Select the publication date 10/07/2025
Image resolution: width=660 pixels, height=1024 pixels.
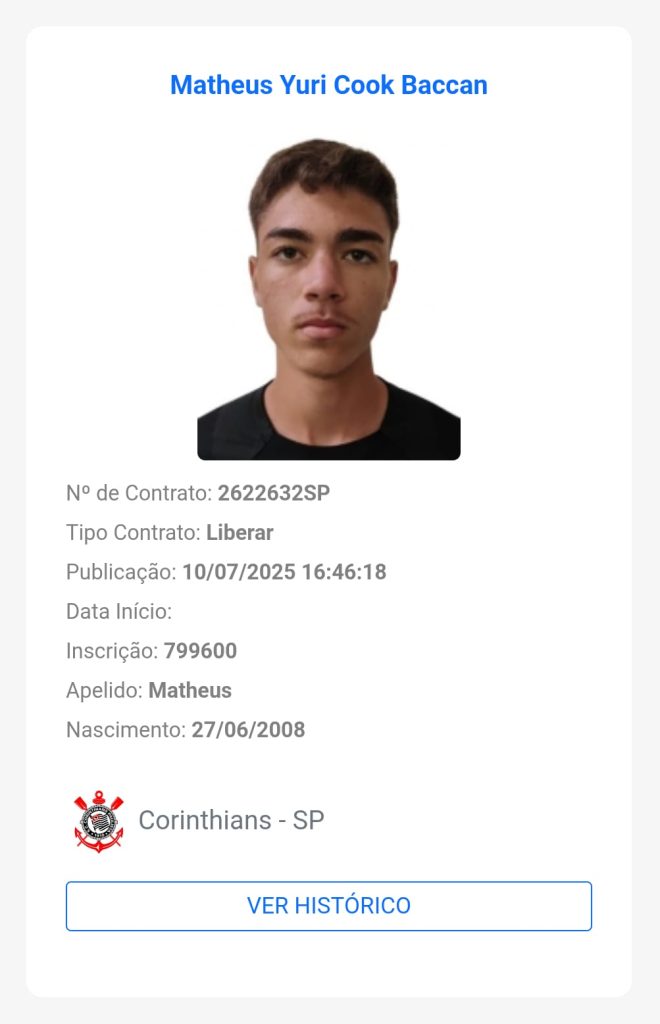(x=239, y=572)
